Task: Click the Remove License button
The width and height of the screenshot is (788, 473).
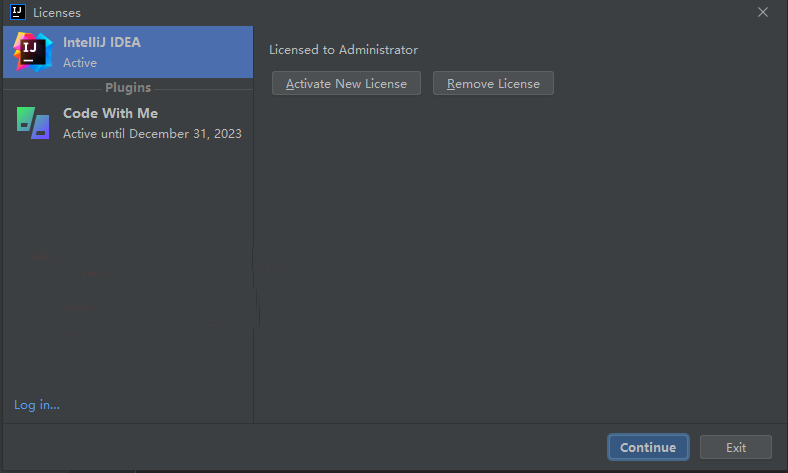Action: (493, 83)
